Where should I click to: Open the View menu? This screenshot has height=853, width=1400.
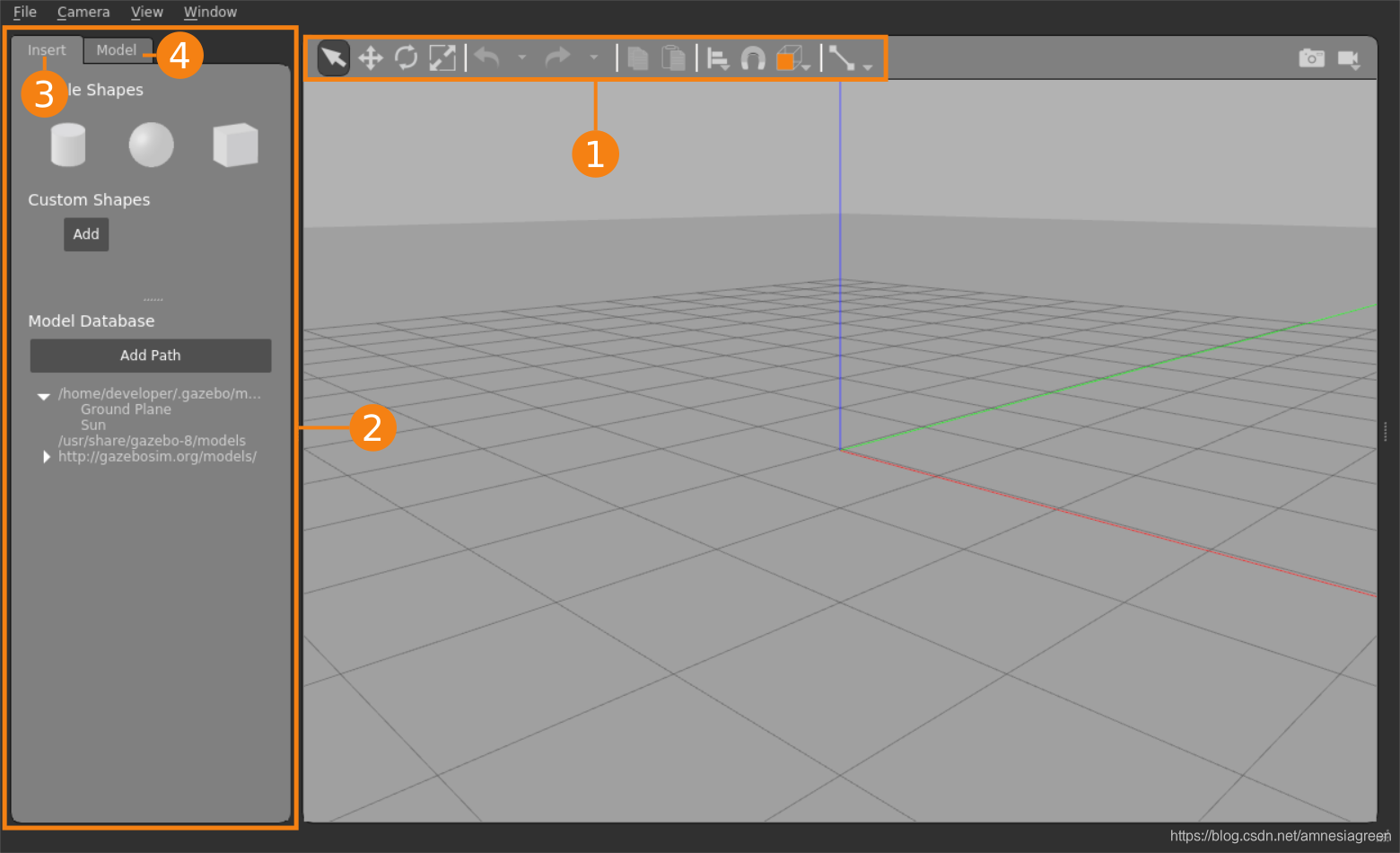tap(147, 12)
